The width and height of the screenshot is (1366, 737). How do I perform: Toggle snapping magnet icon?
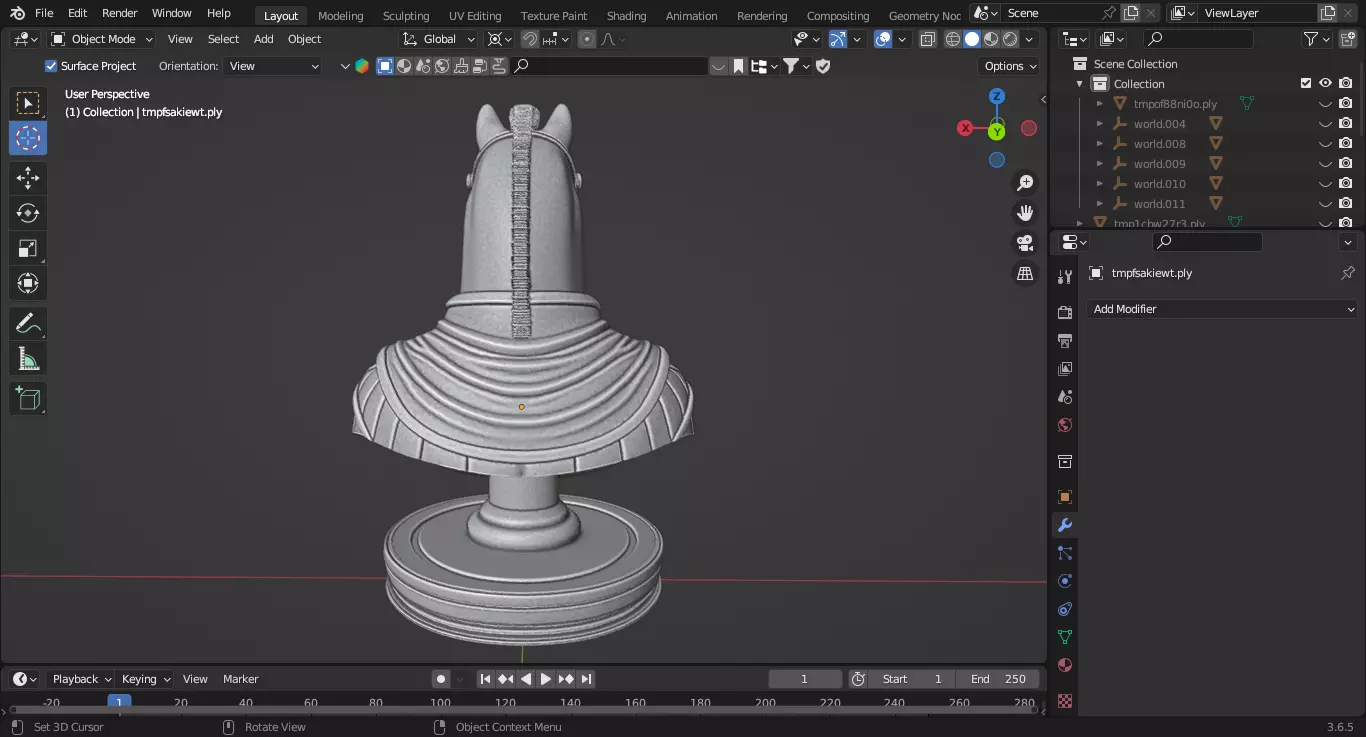point(529,39)
